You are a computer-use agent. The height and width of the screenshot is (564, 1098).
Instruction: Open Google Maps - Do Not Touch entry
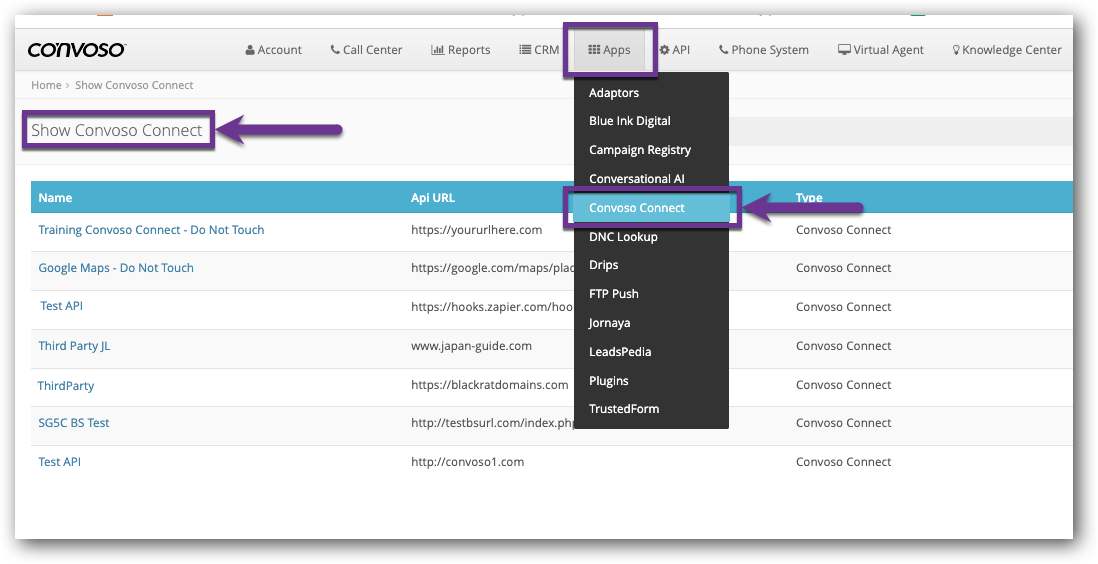(x=116, y=268)
